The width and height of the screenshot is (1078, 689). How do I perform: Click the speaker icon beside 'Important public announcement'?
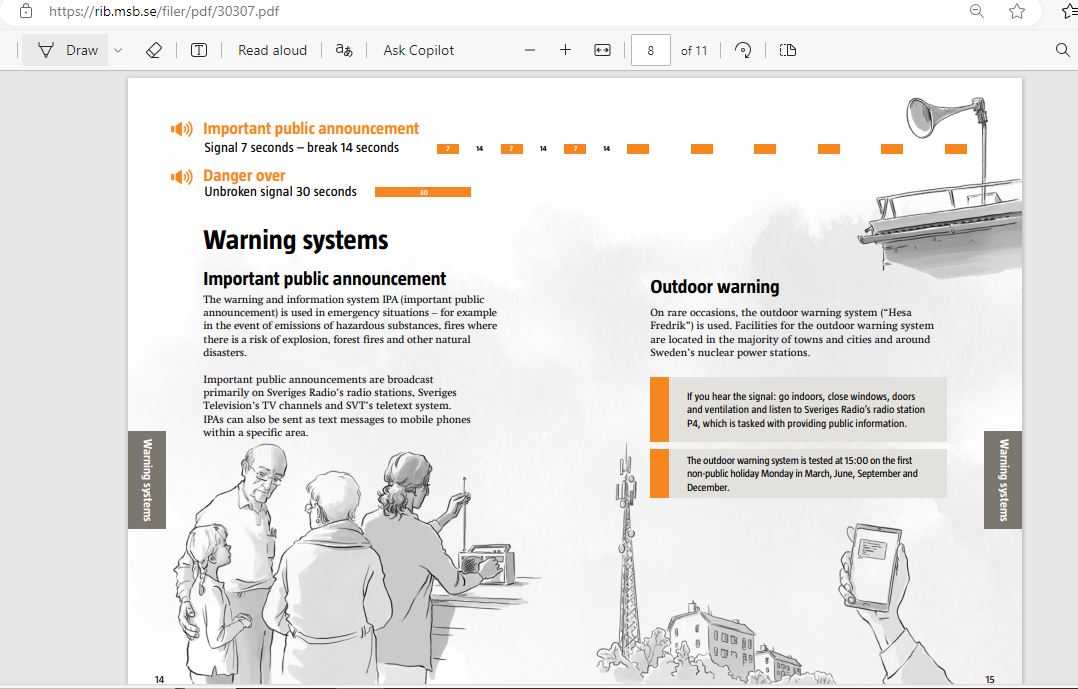tap(182, 129)
